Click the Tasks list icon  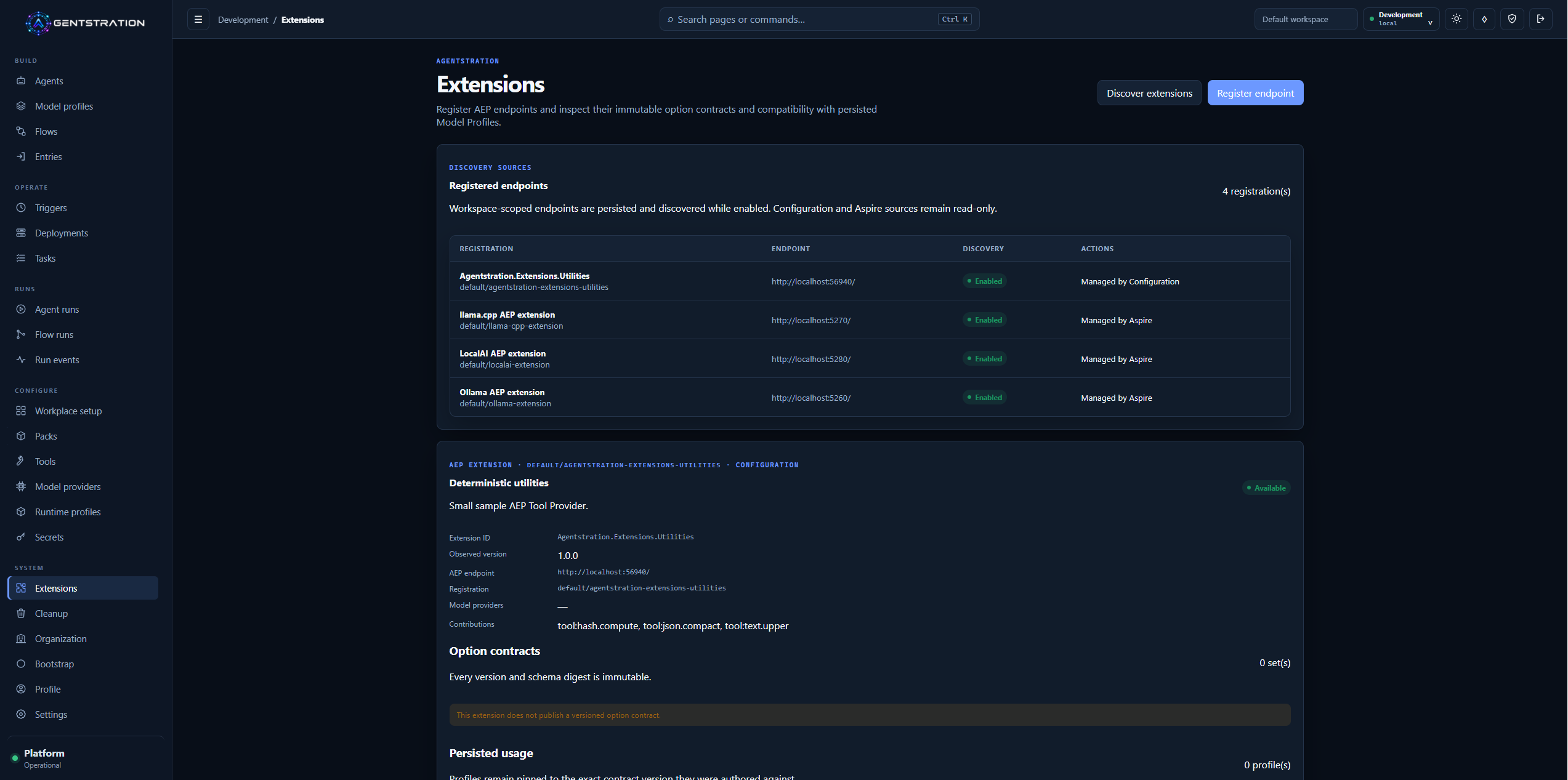coord(21,258)
